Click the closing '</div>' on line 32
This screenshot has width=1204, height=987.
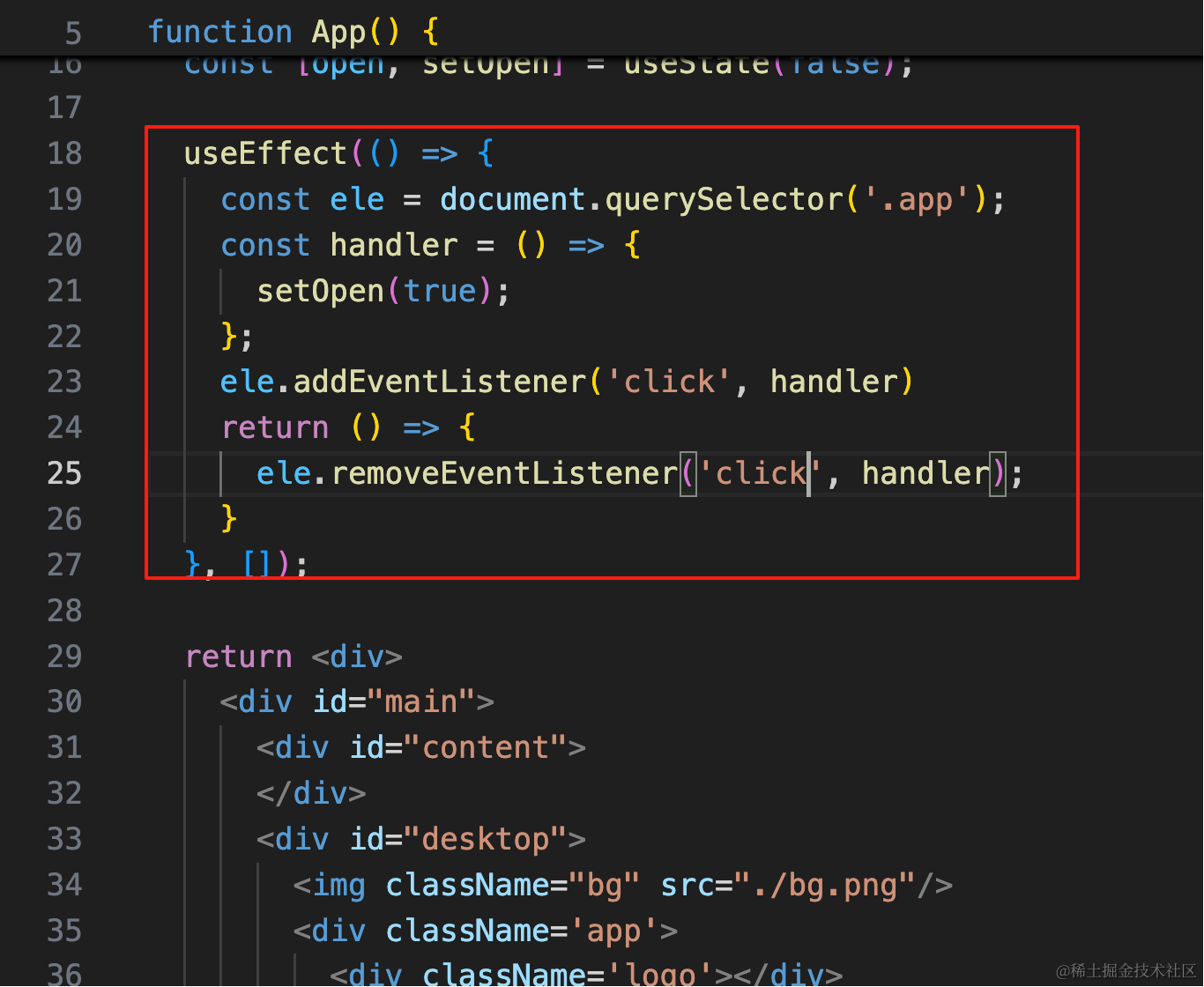pos(311,793)
